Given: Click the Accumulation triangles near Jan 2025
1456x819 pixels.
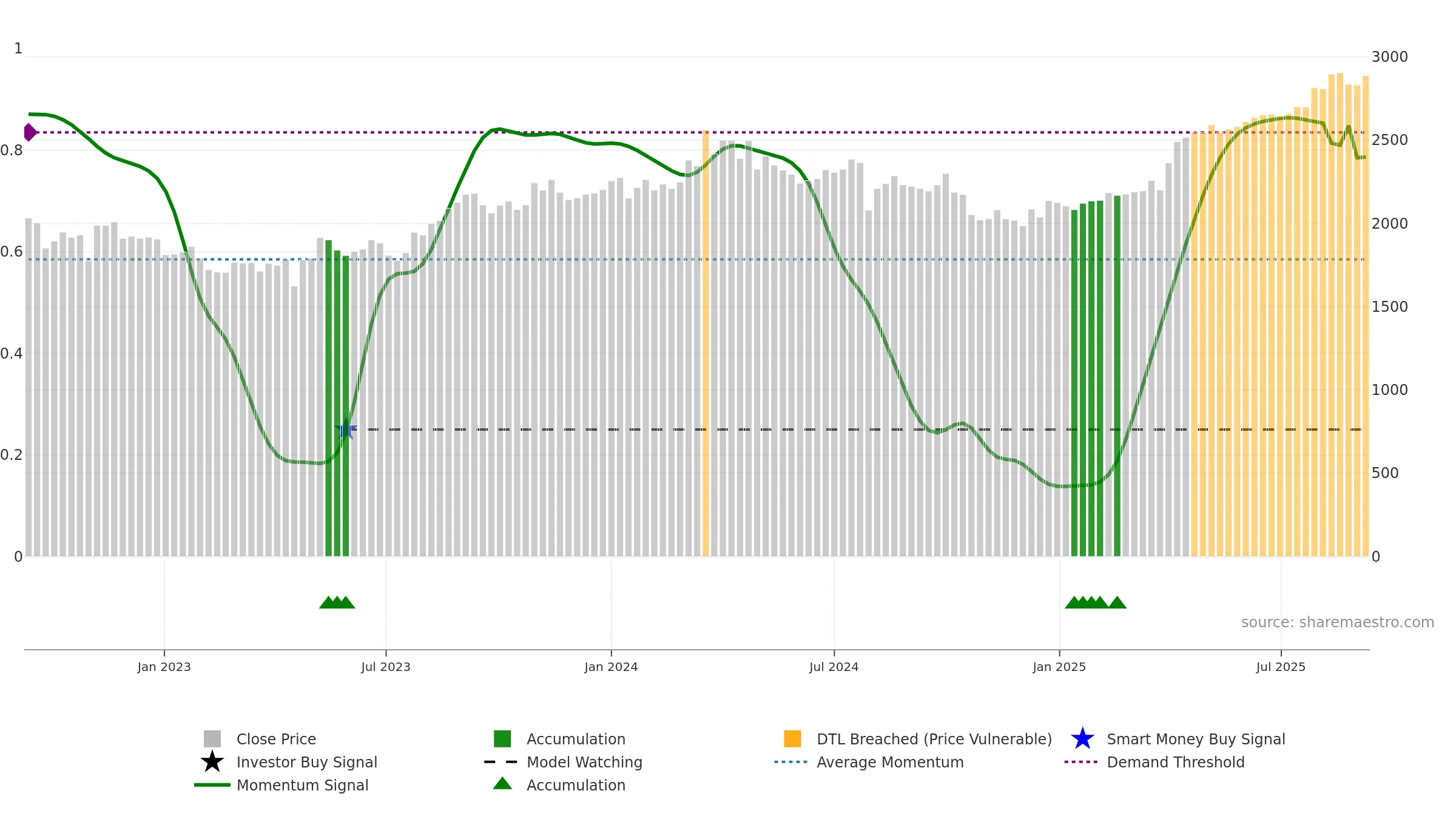Looking at the screenshot, I should [x=1096, y=602].
